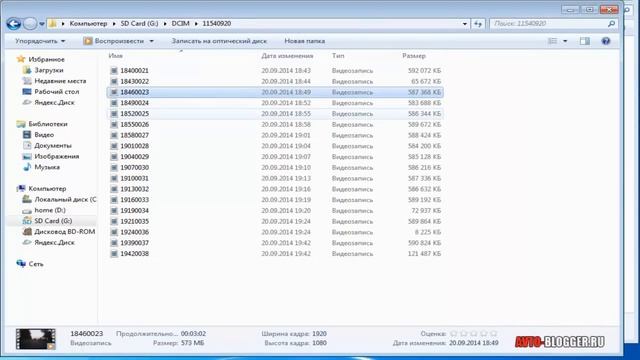This screenshot has height=360, width=640.
Task: Sort by the Тип column header
Action: pos(338,56)
